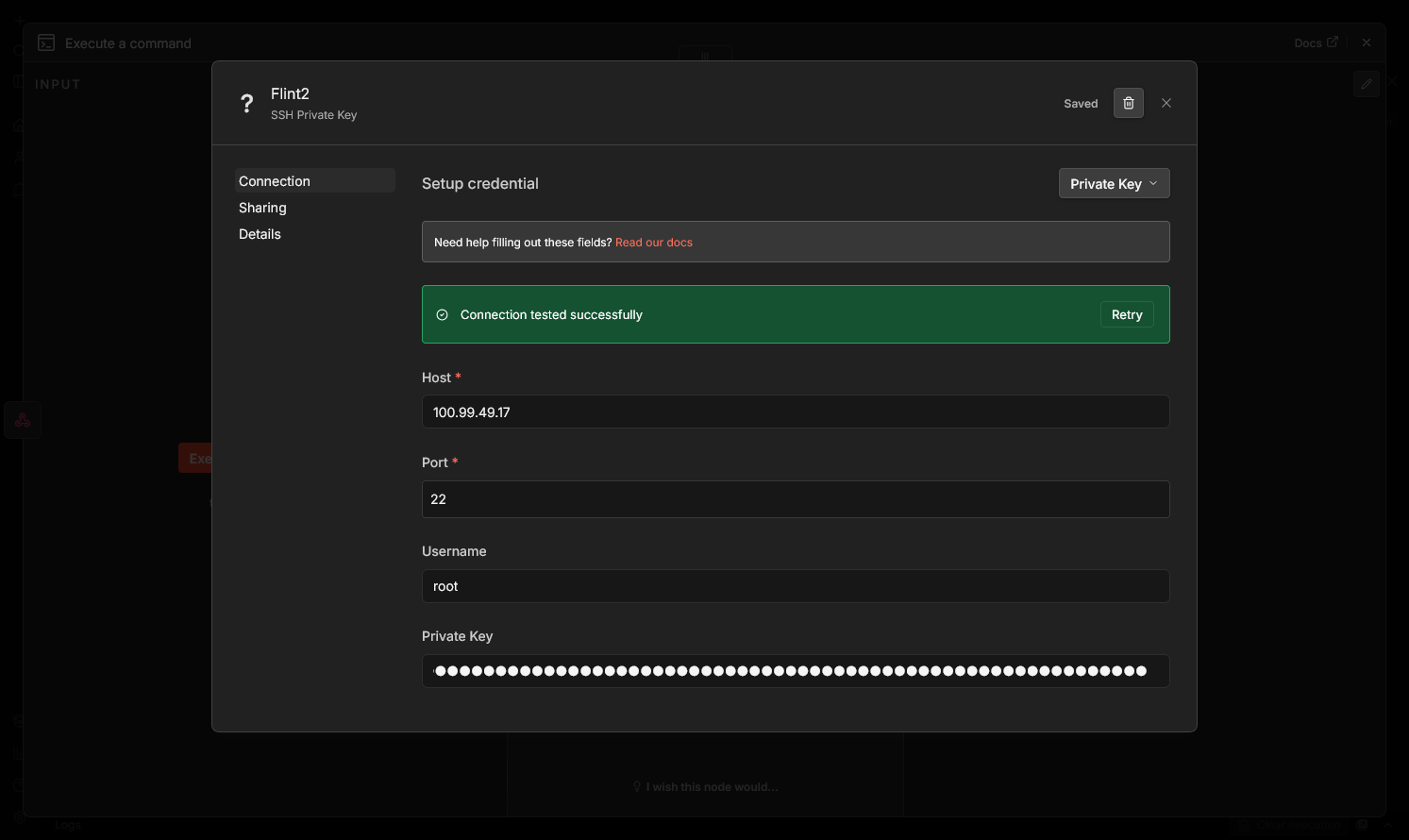This screenshot has height=840, width=1409.
Task: Click the question mark credential icon
Action: (246, 103)
